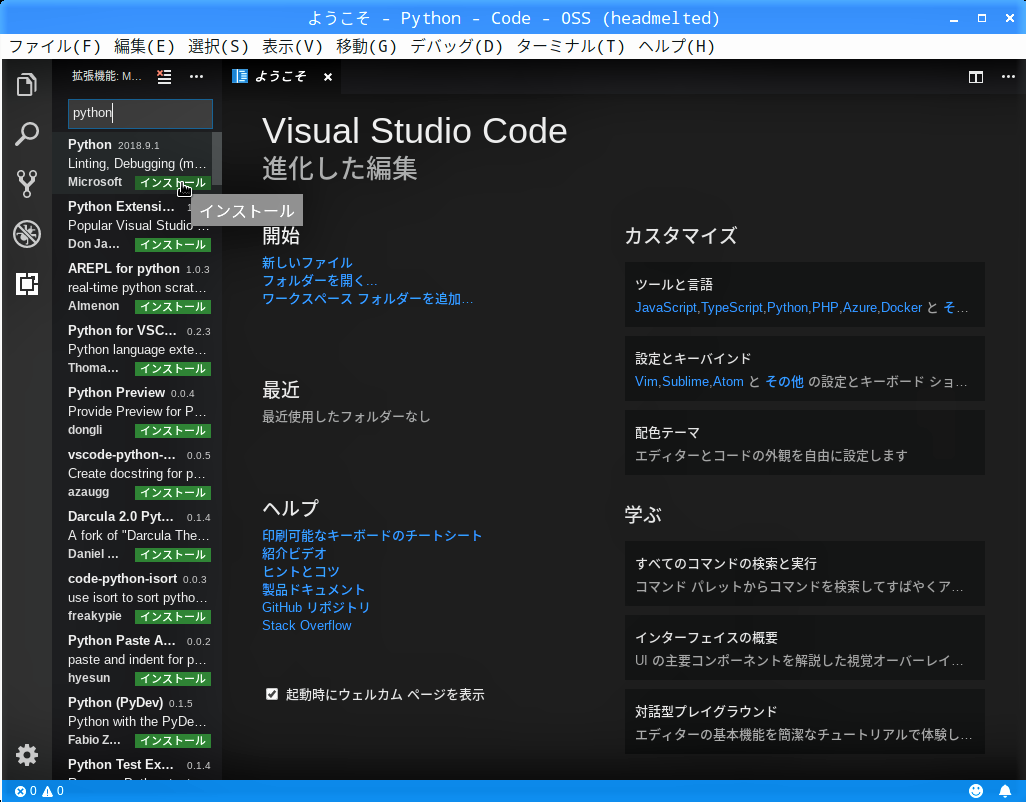Screen dimensions: 1026x802
Task: Install code-python-isort by freakypie
Action: coord(173,617)
